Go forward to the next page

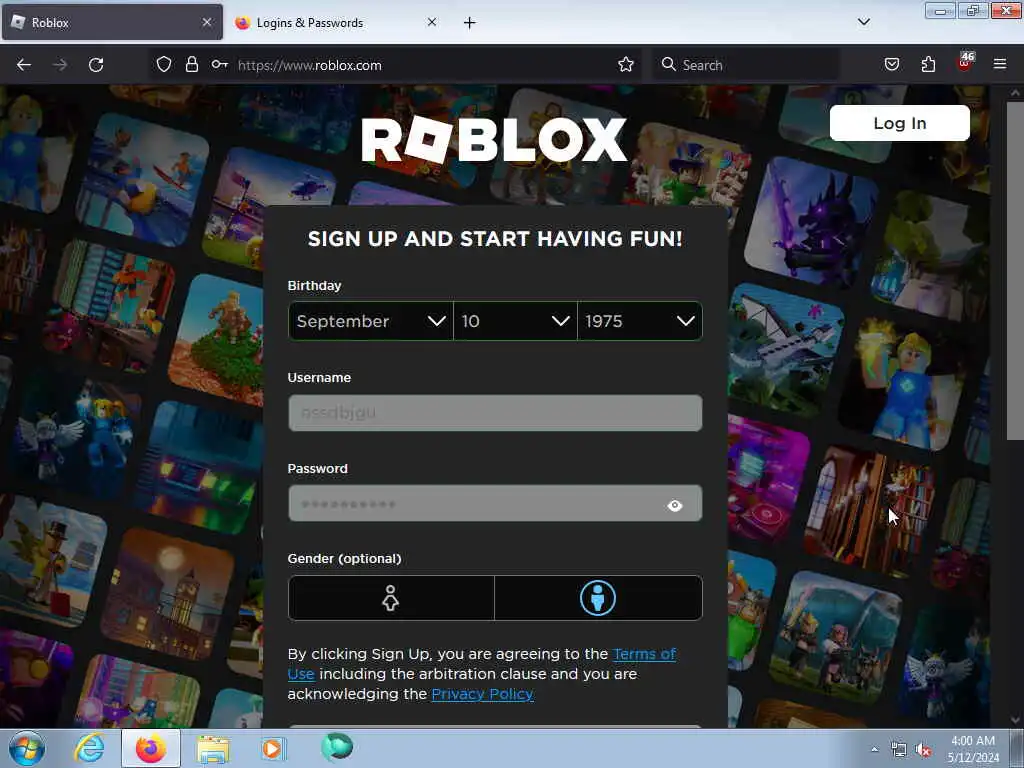coord(60,65)
